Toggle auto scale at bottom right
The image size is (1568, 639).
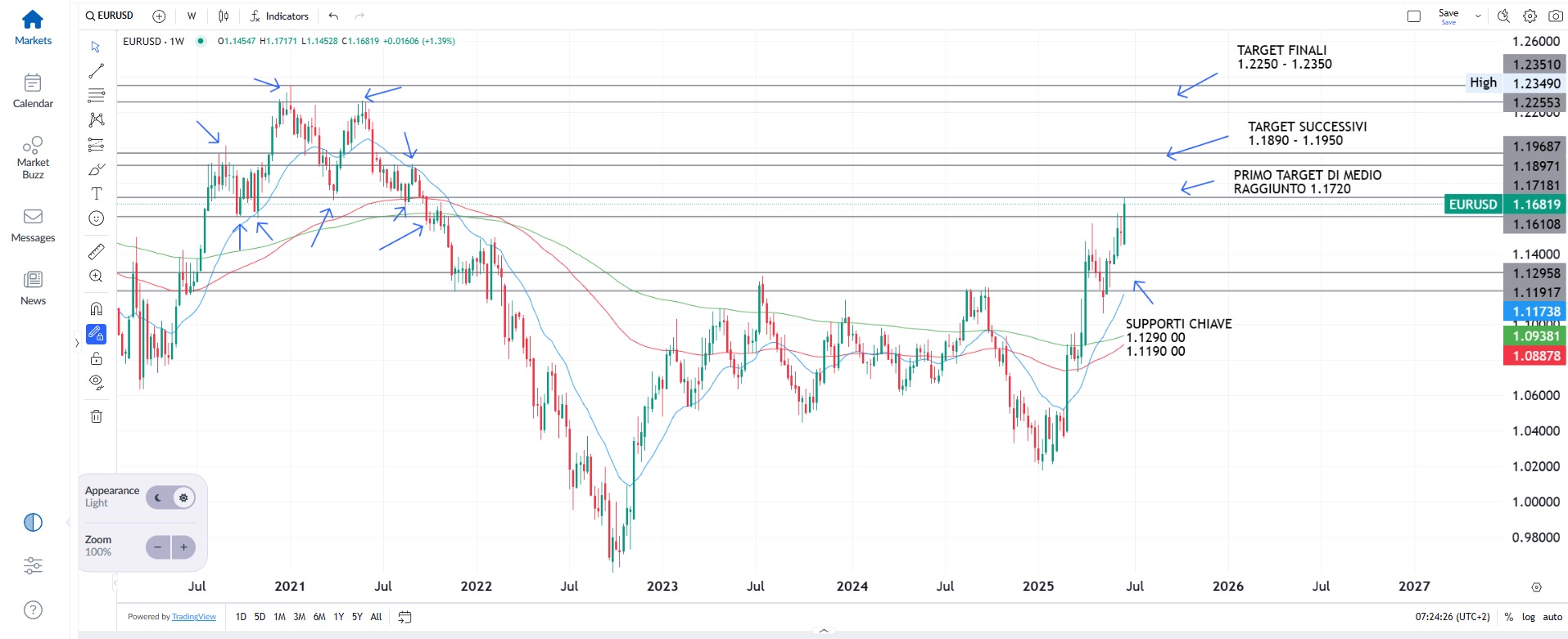1552,617
